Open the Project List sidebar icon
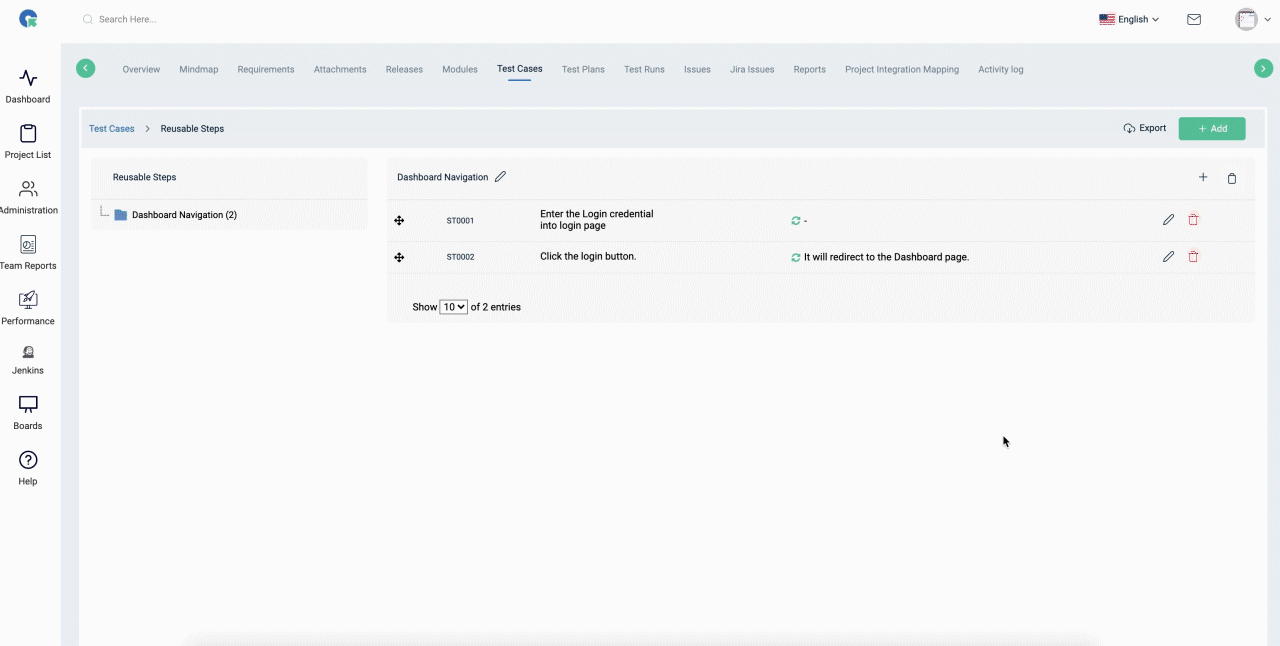 click(x=28, y=133)
